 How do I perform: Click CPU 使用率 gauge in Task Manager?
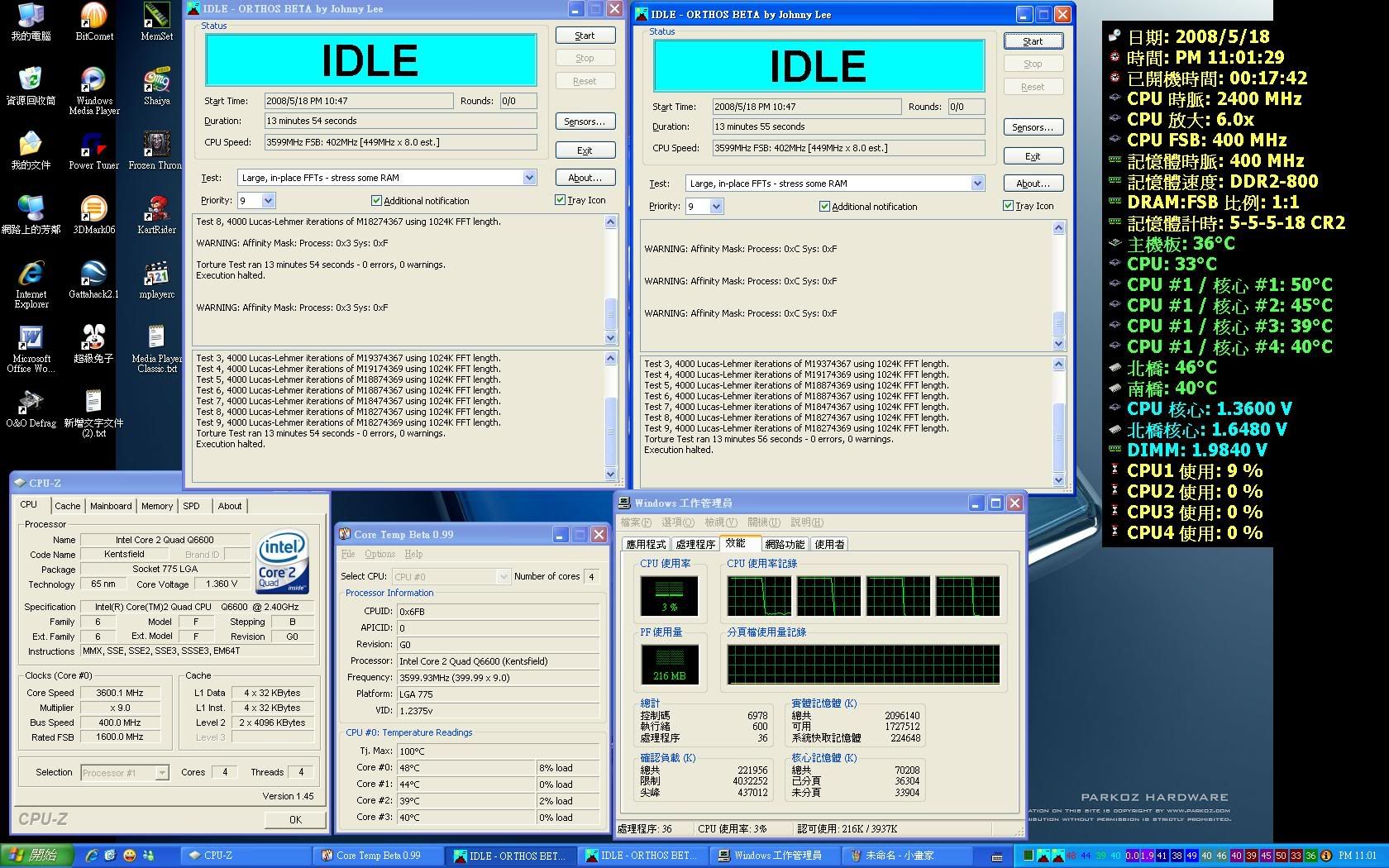coord(669,596)
